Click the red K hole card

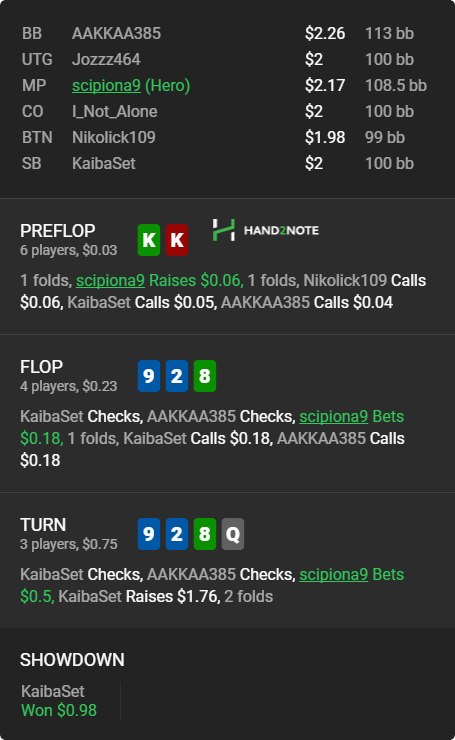point(177,240)
